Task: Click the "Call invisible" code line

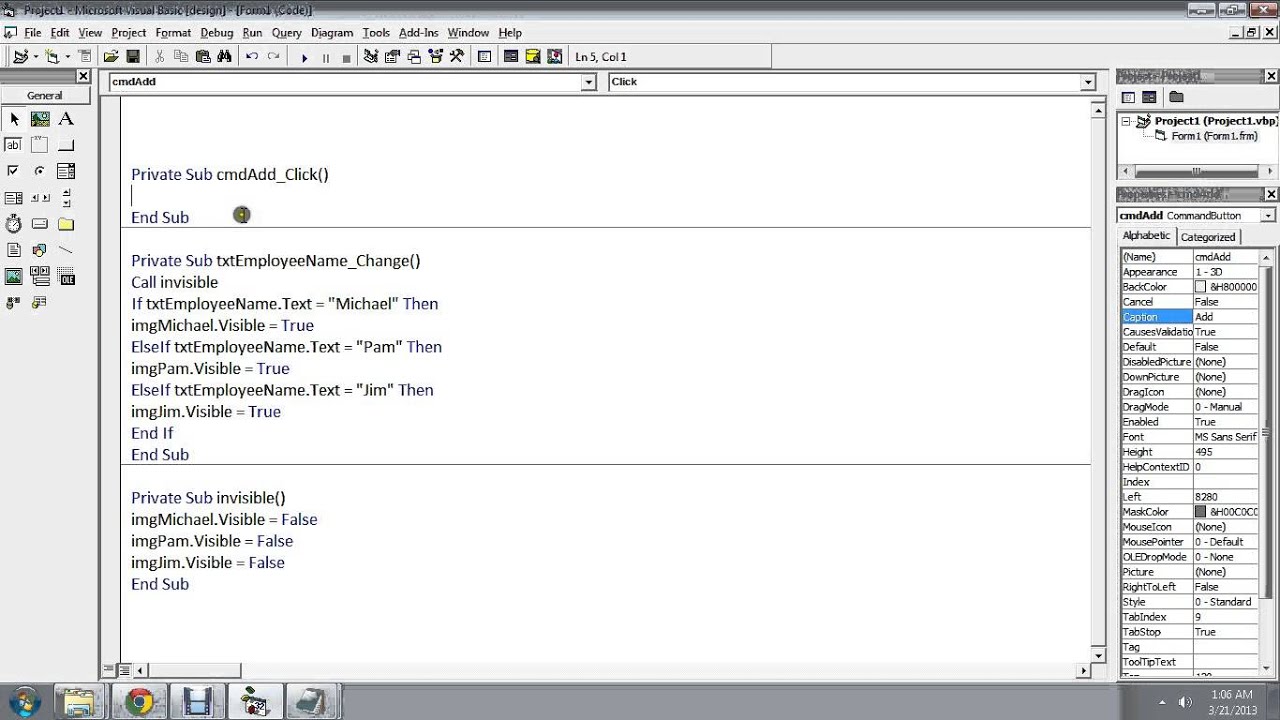Action: (x=174, y=282)
